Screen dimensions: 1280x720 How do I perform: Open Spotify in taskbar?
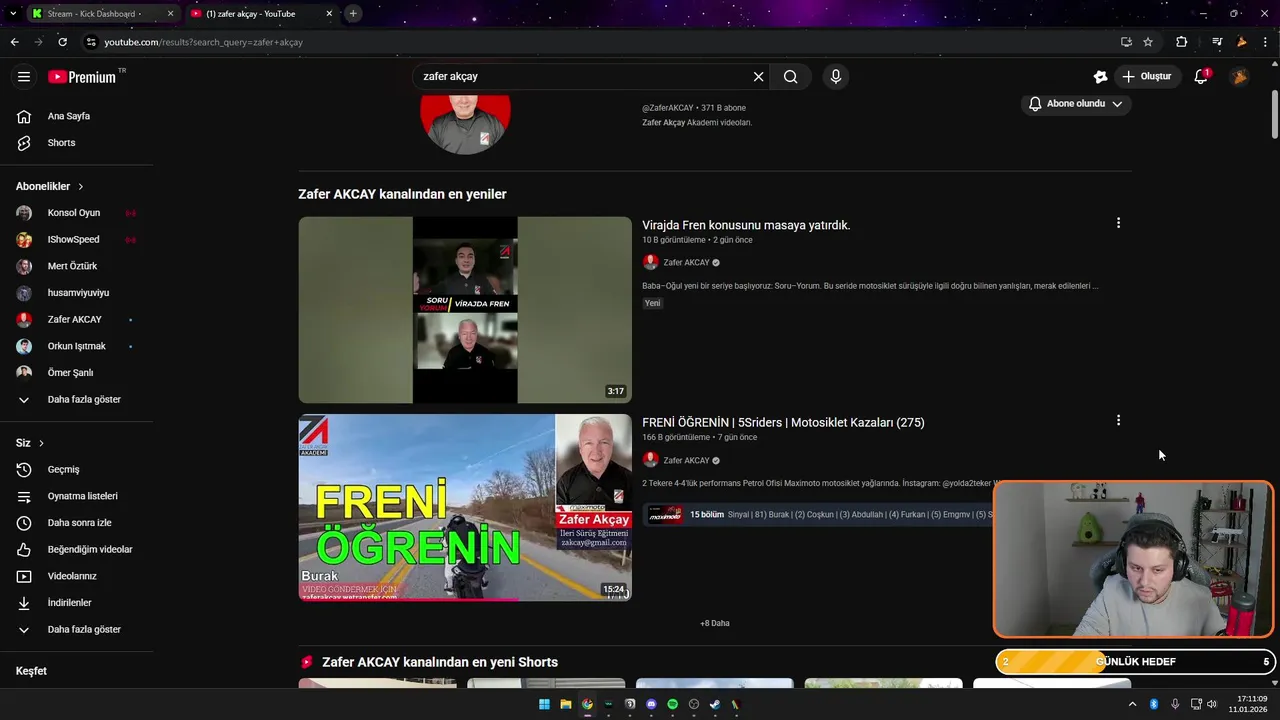[673, 704]
